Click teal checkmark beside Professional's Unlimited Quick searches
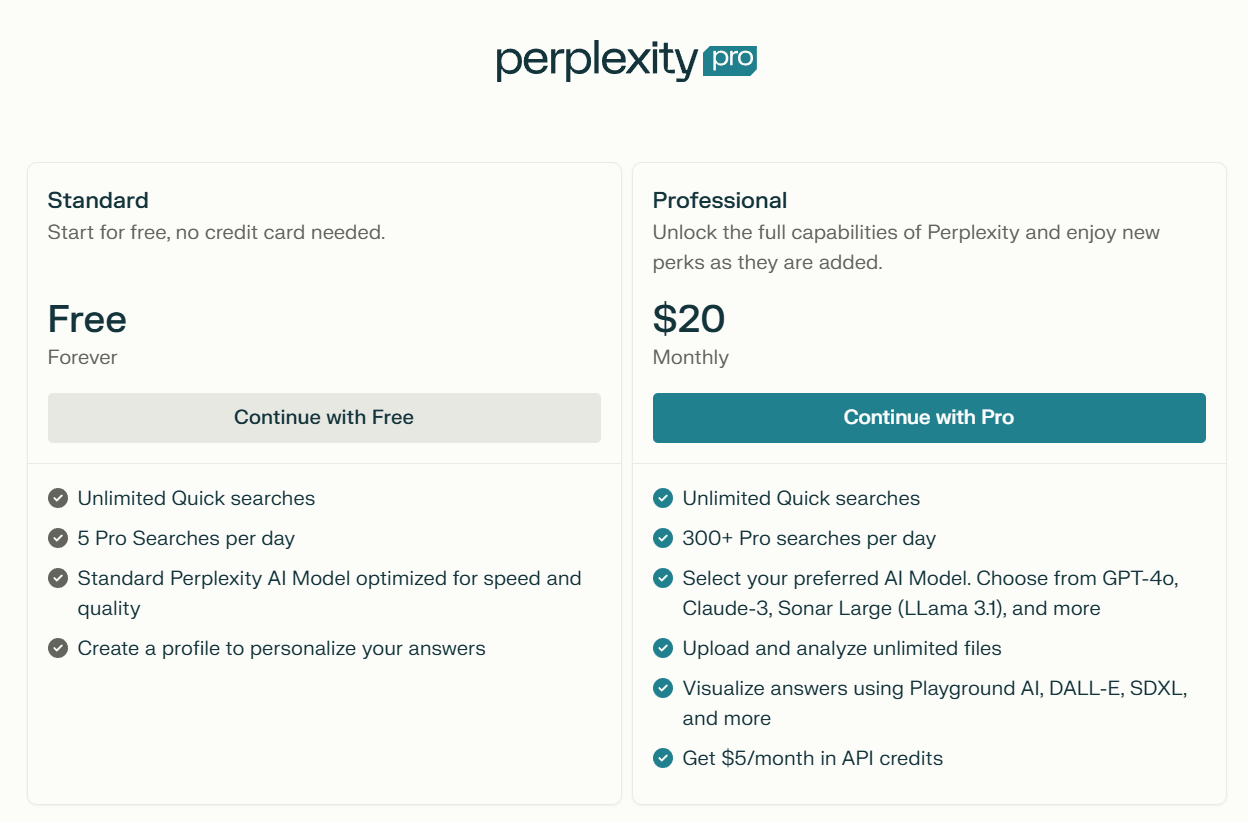This screenshot has width=1248, height=822. point(663,498)
